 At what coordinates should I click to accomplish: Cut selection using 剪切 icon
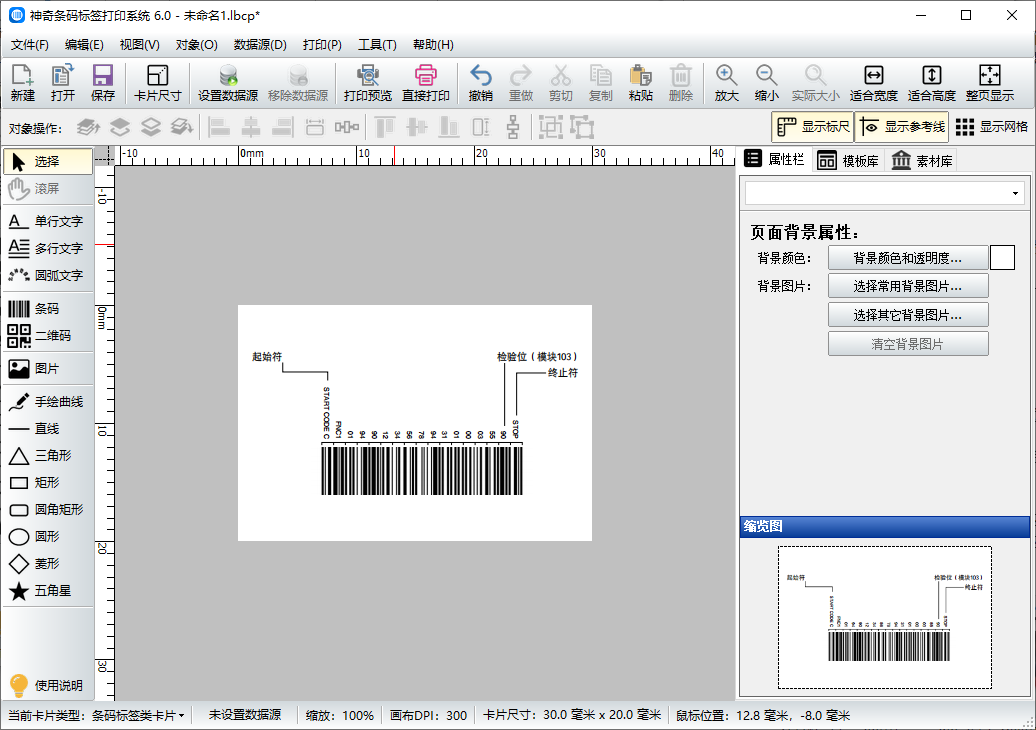click(560, 83)
